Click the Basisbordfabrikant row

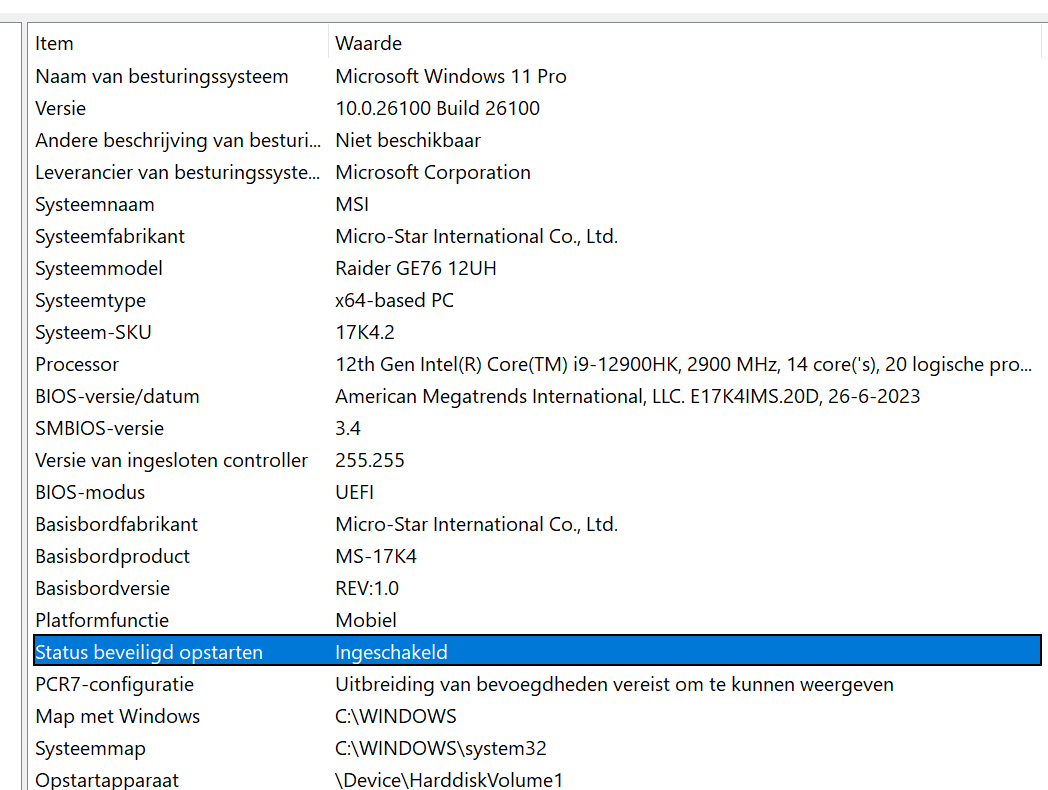(116, 524)
